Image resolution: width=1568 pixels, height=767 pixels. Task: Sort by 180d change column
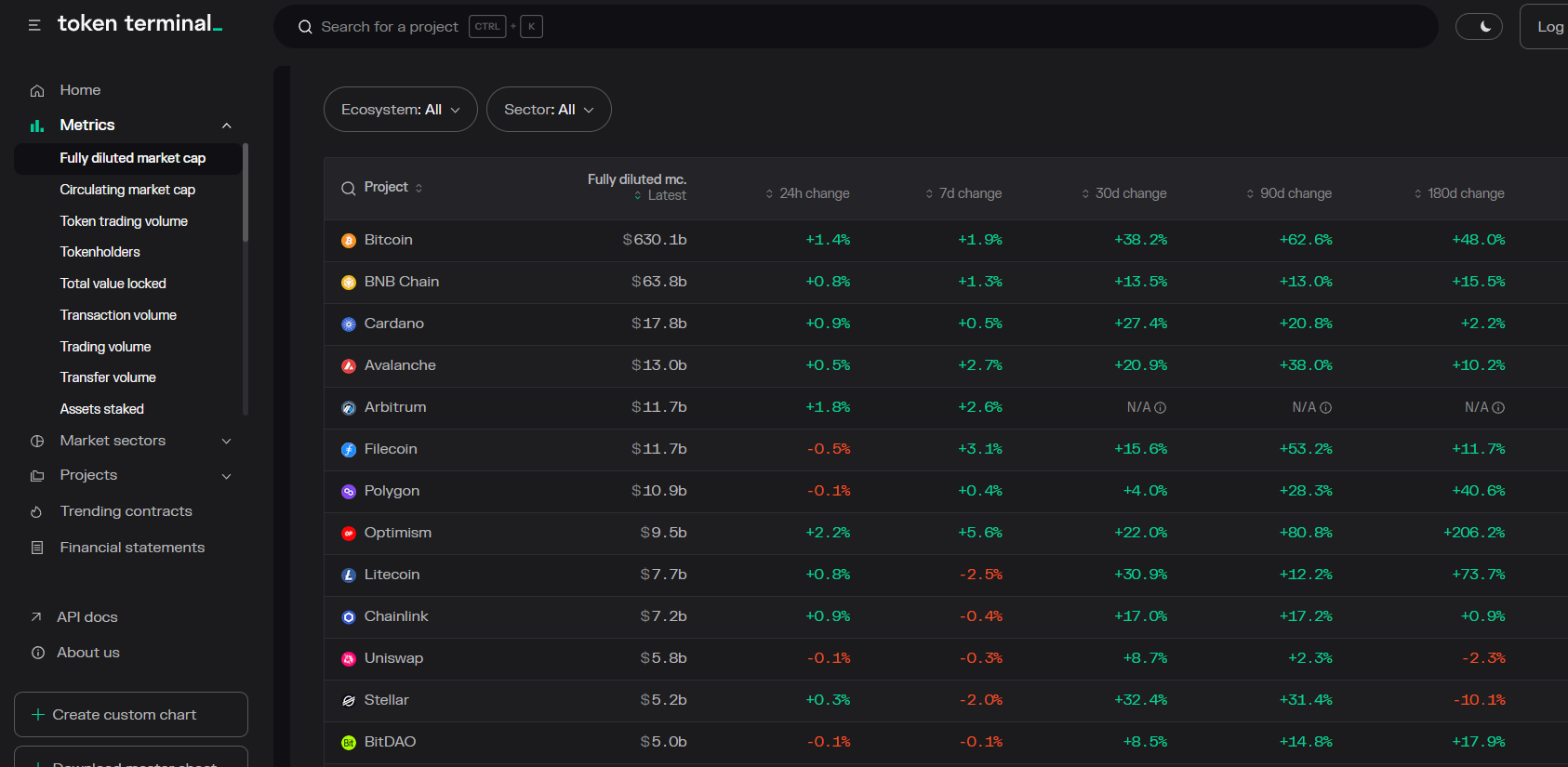coord(1459,193)
